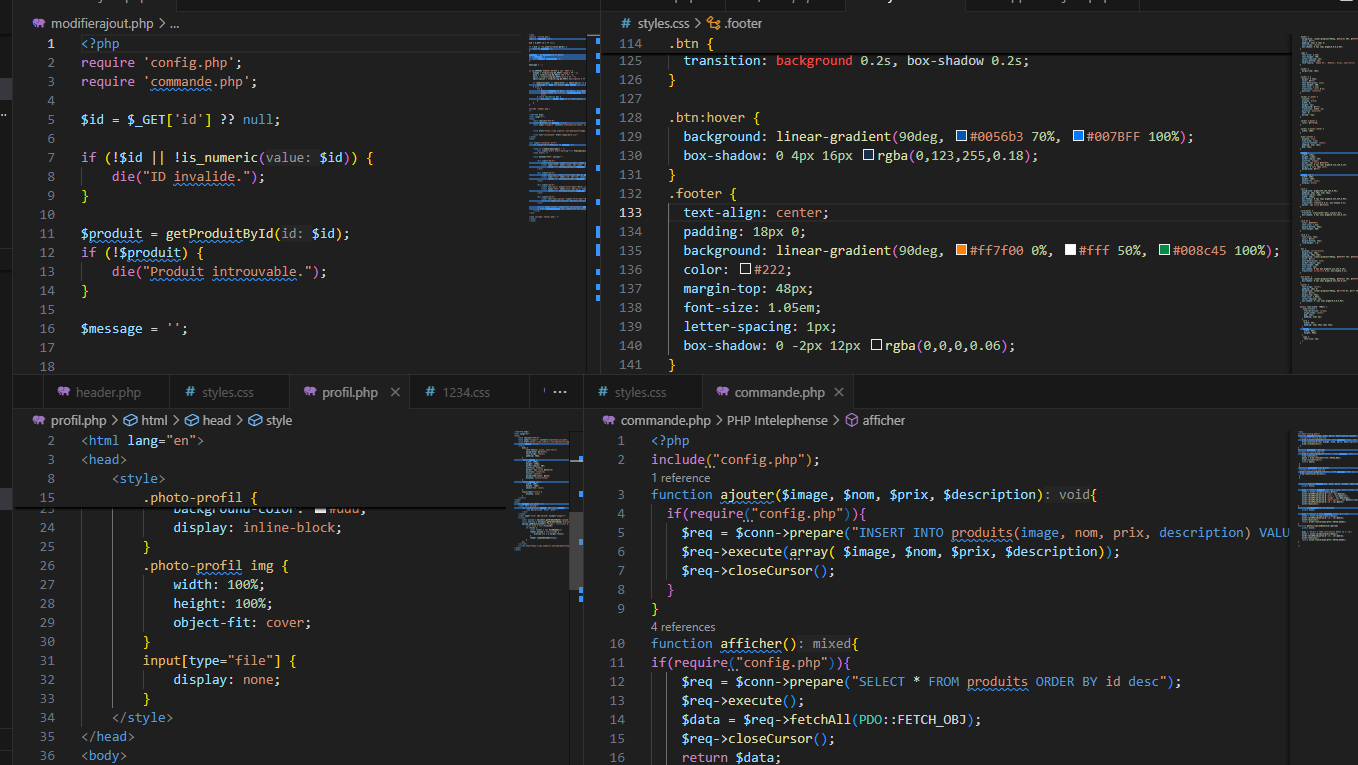Open color picker for #008c45 green swatch
This screenshot has width=1358, height=765.
[1164, 251]
